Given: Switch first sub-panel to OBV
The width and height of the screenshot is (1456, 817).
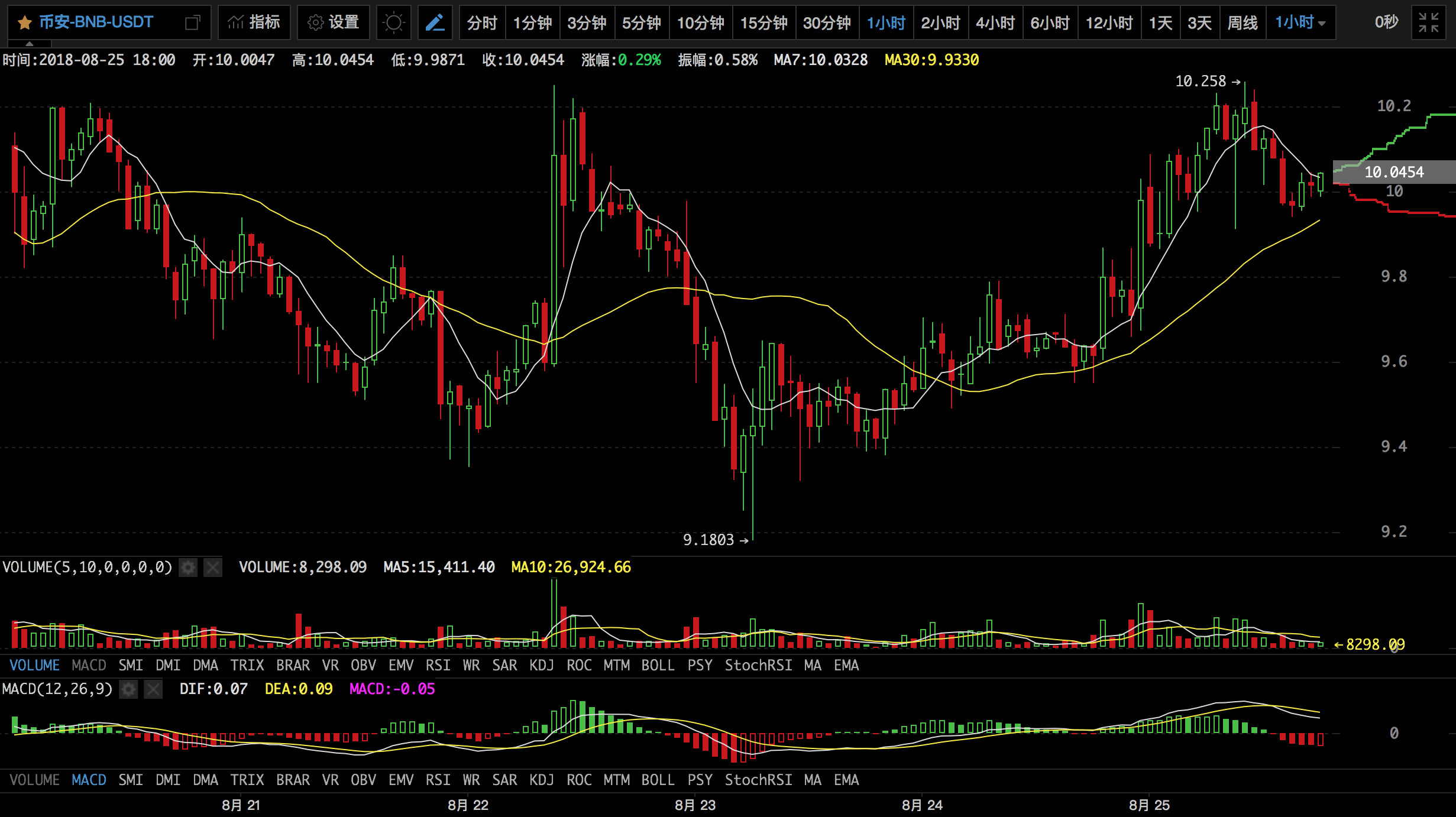Looking at the screenshot, I should [363, 666].
